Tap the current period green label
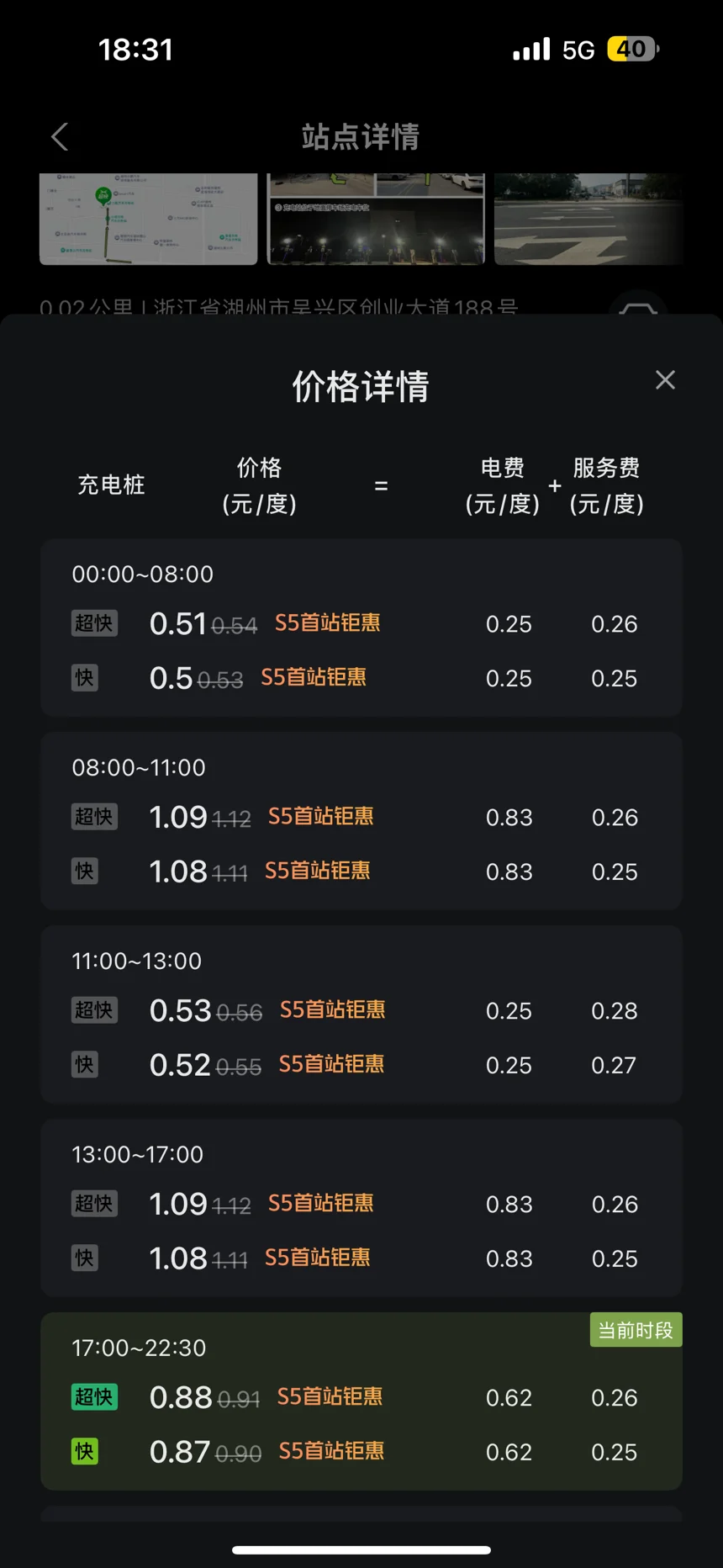Screen dimensions: 723x1568 tap(636, 1330)
